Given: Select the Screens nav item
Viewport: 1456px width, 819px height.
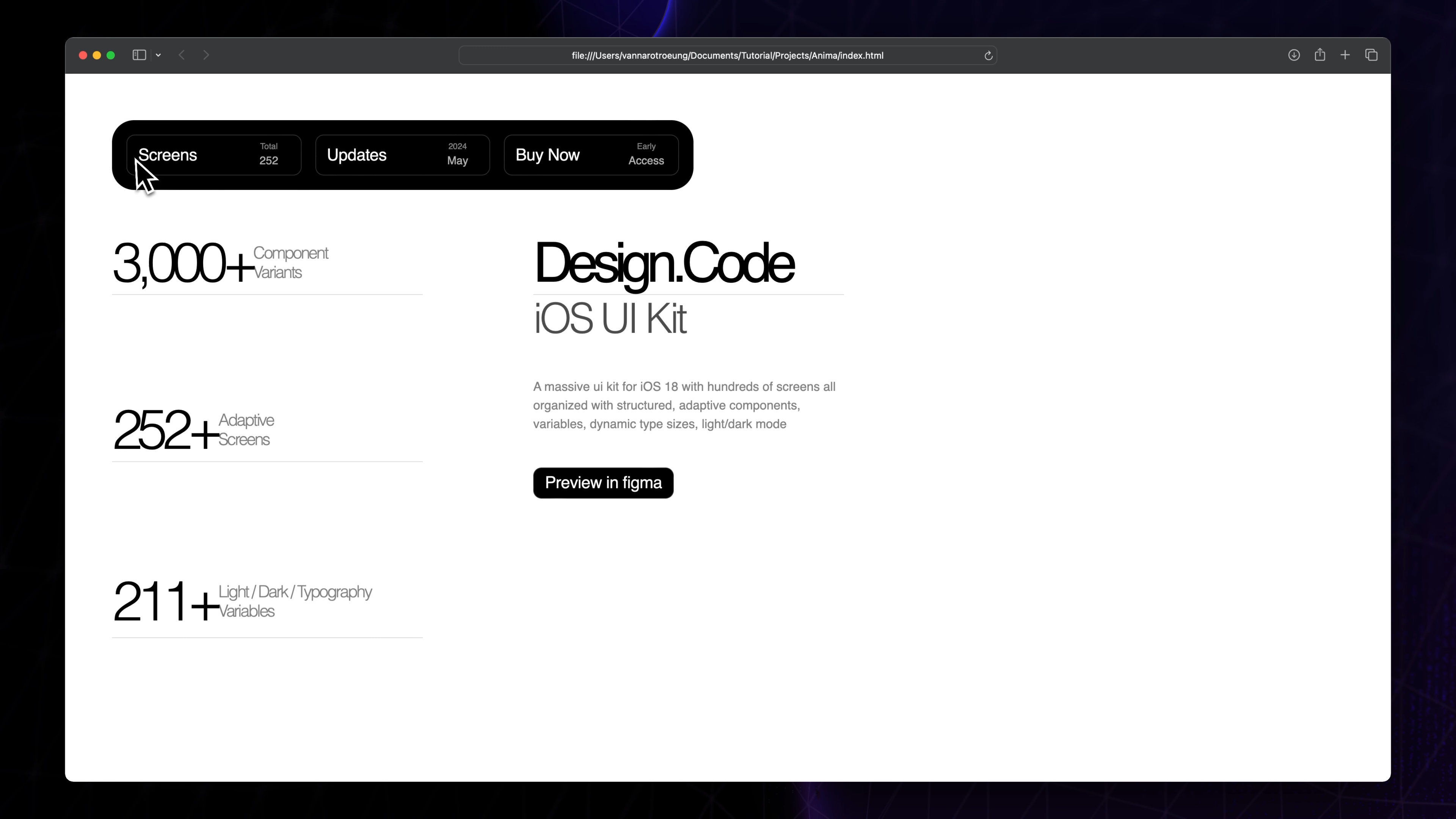Looking at the screenshot, I should tap(213, 155).
